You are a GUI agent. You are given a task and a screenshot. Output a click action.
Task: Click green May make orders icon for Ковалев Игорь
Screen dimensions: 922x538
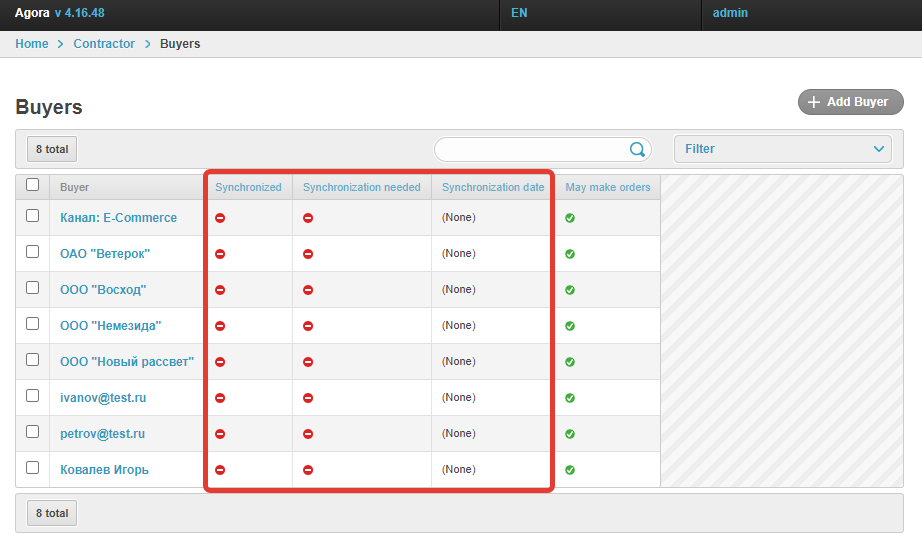coord(570,470)
